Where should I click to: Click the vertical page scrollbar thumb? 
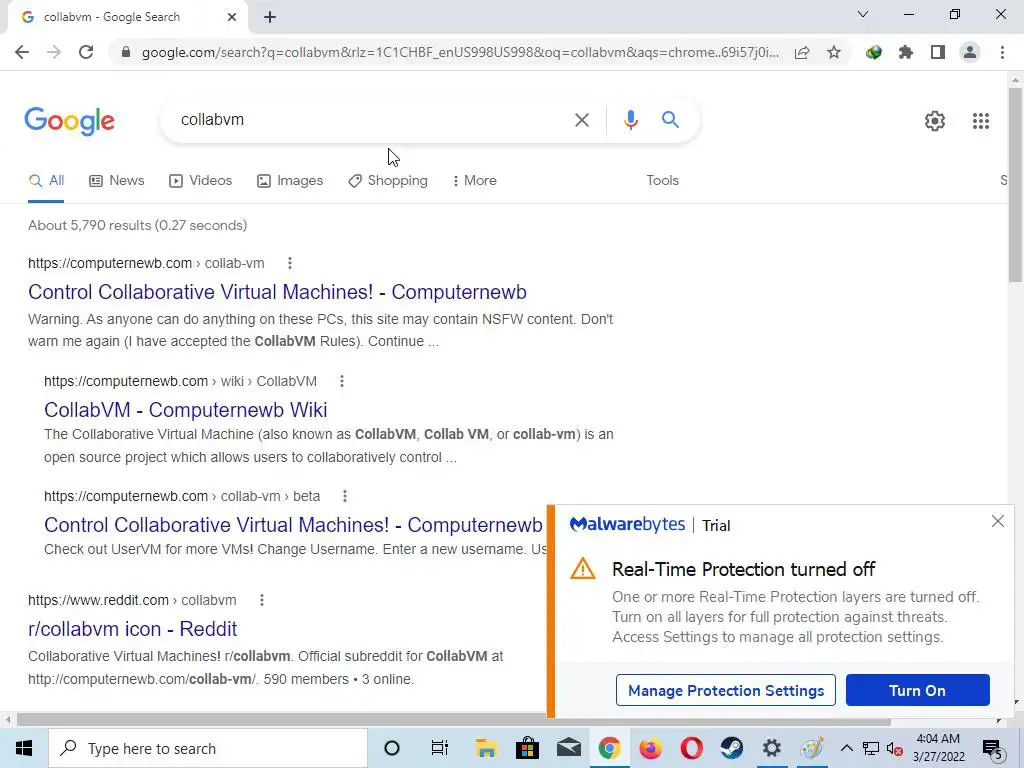pos(1015,185)
